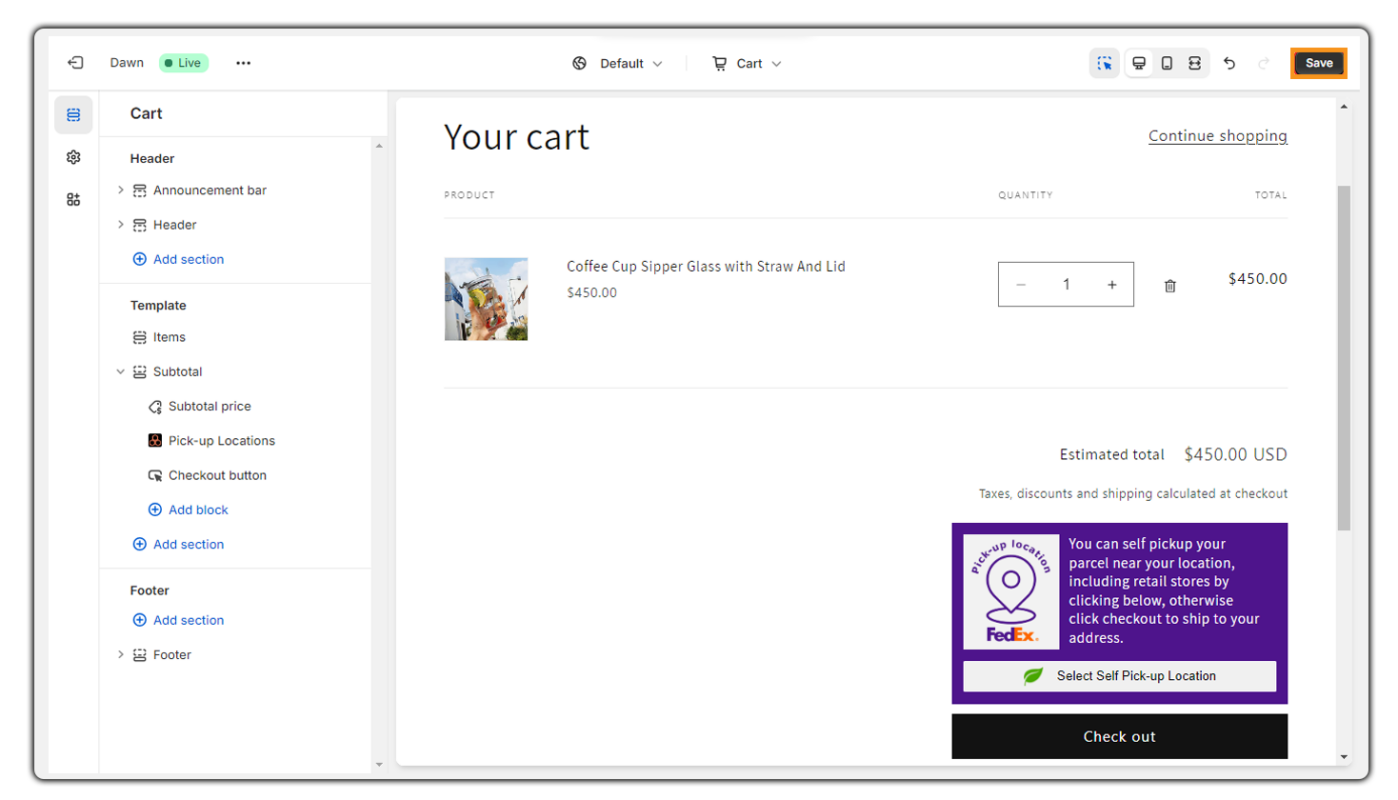
Task: Open Theme settings gear icon
Action: pyautogui.click(x=73, y=157)
